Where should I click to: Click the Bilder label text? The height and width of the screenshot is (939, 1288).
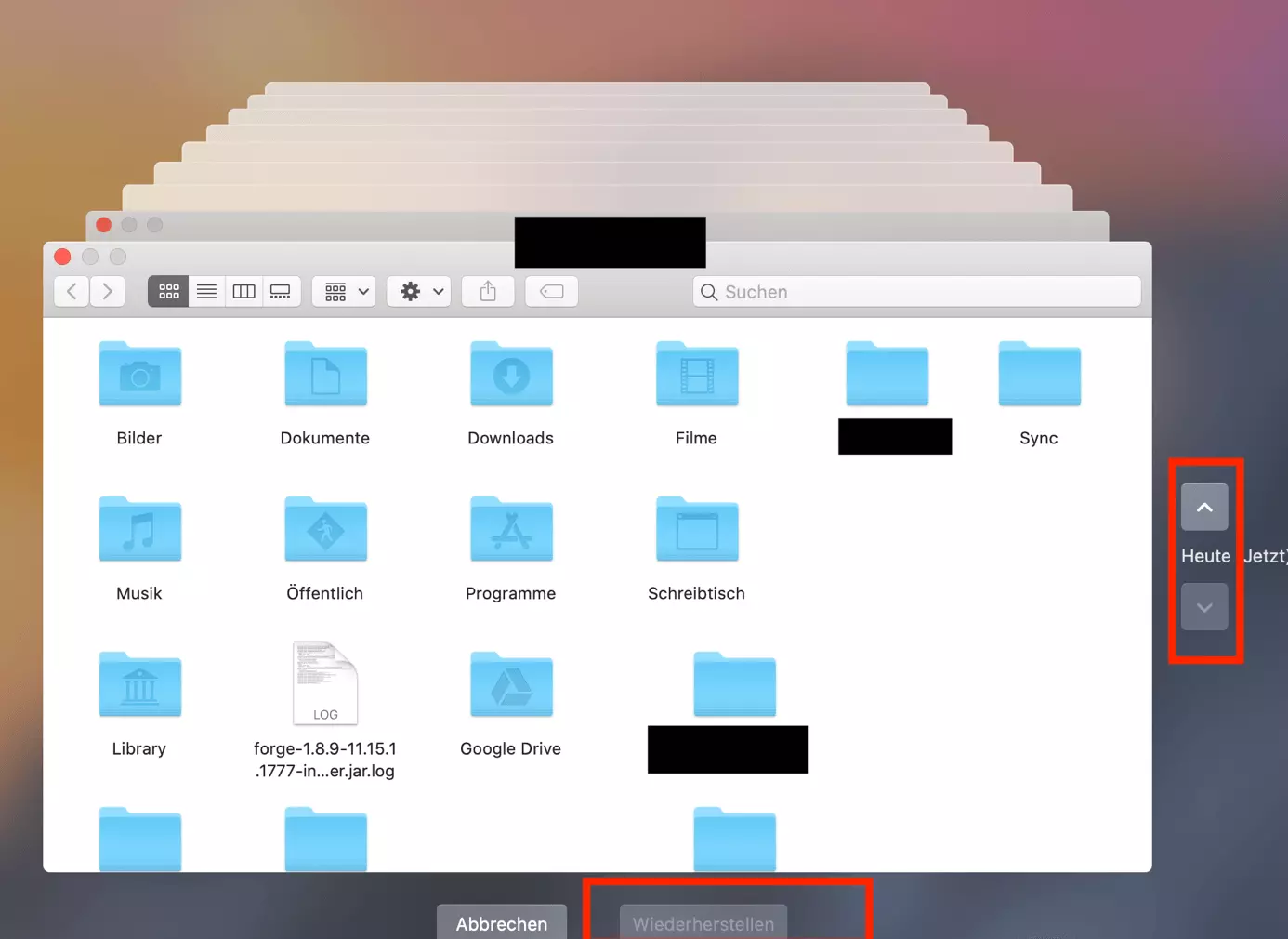click(139, 438)
